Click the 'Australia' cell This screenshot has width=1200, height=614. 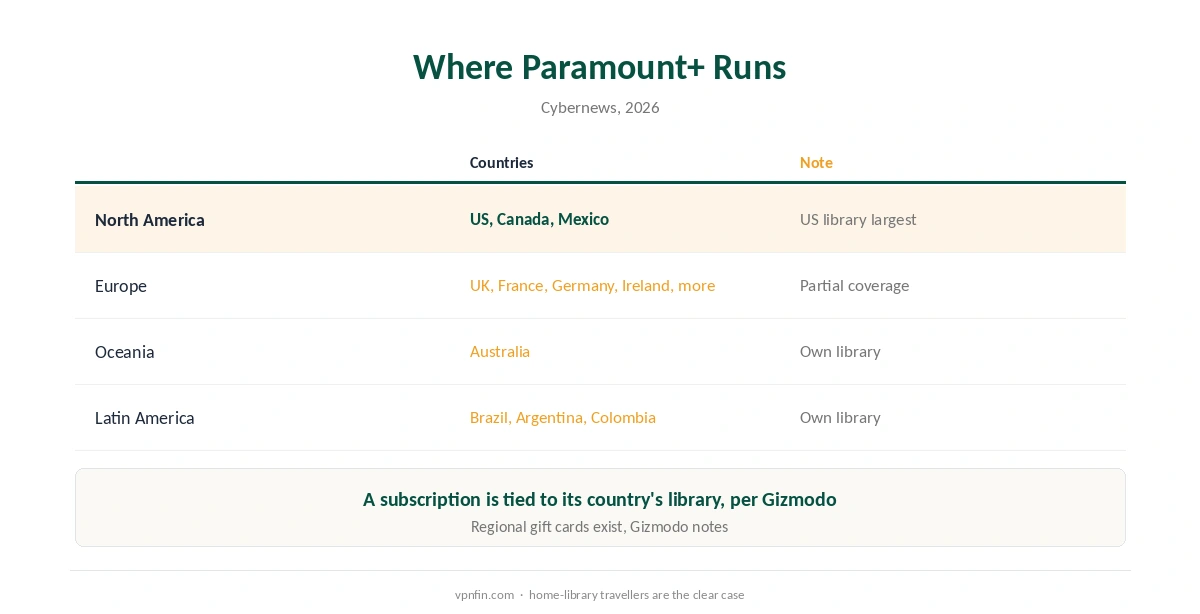click(500, 351)
